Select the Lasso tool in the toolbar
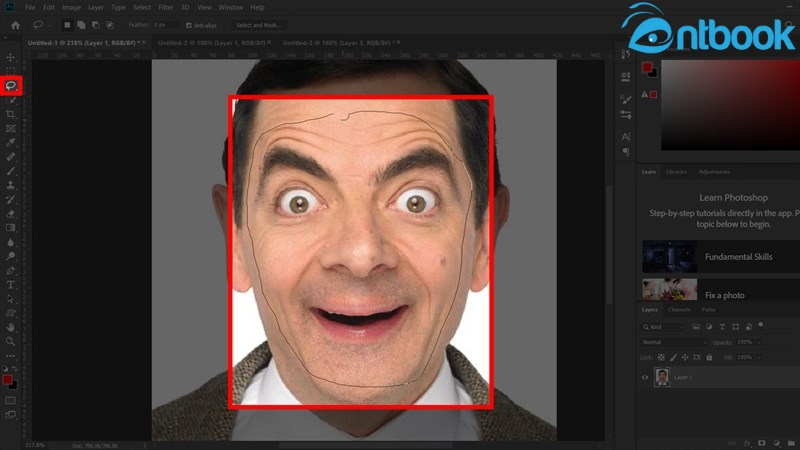 (x=11, y=85)
